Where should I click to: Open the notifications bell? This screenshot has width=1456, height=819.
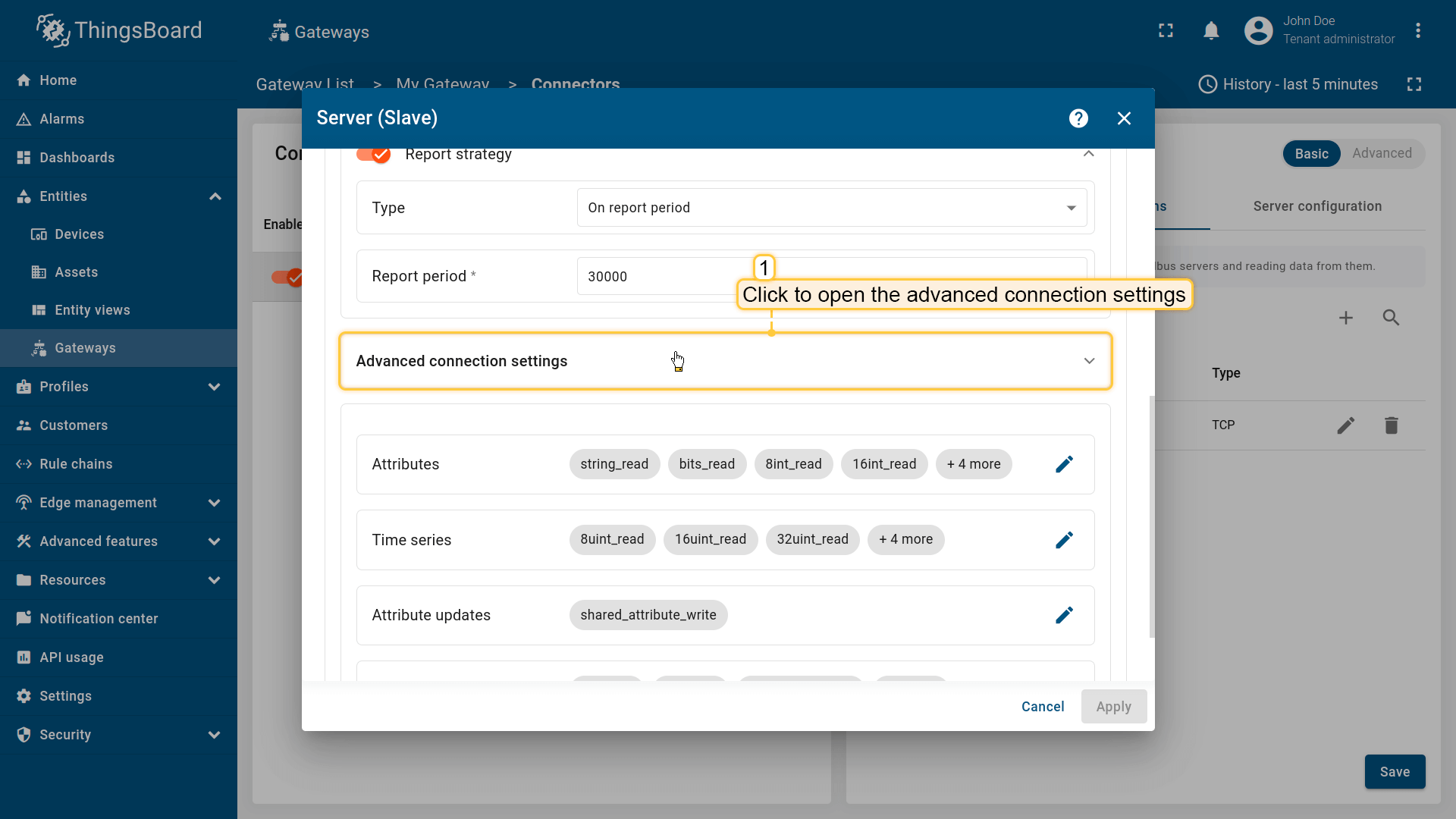pos(1211,31)
